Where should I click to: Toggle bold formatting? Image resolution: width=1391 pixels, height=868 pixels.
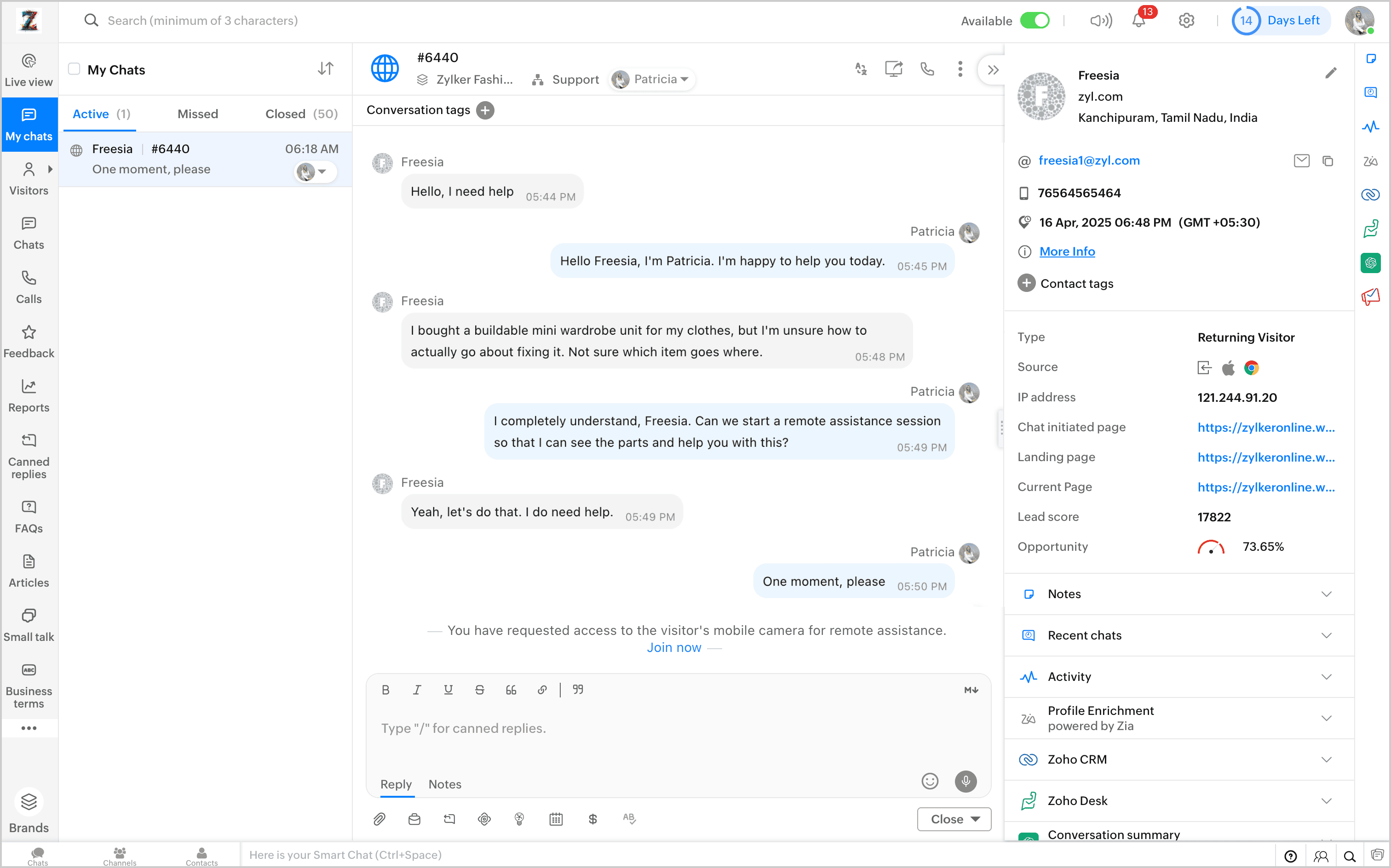[x=385, y=690]
